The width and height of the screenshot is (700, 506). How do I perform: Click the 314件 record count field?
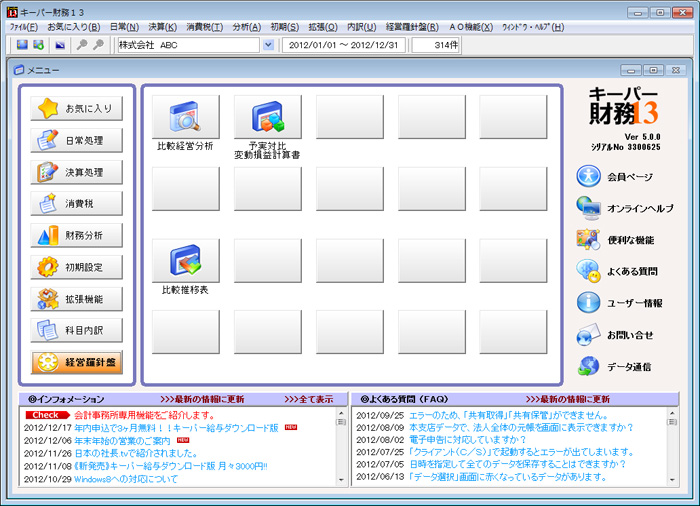pyautogui.click(x=436, y=45)
